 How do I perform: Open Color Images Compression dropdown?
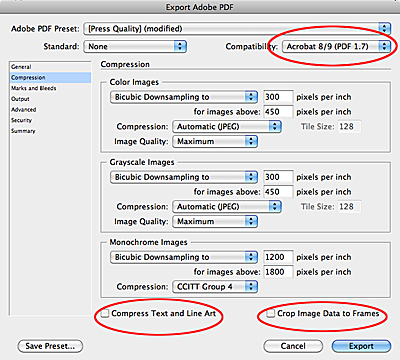coord(227,127)
